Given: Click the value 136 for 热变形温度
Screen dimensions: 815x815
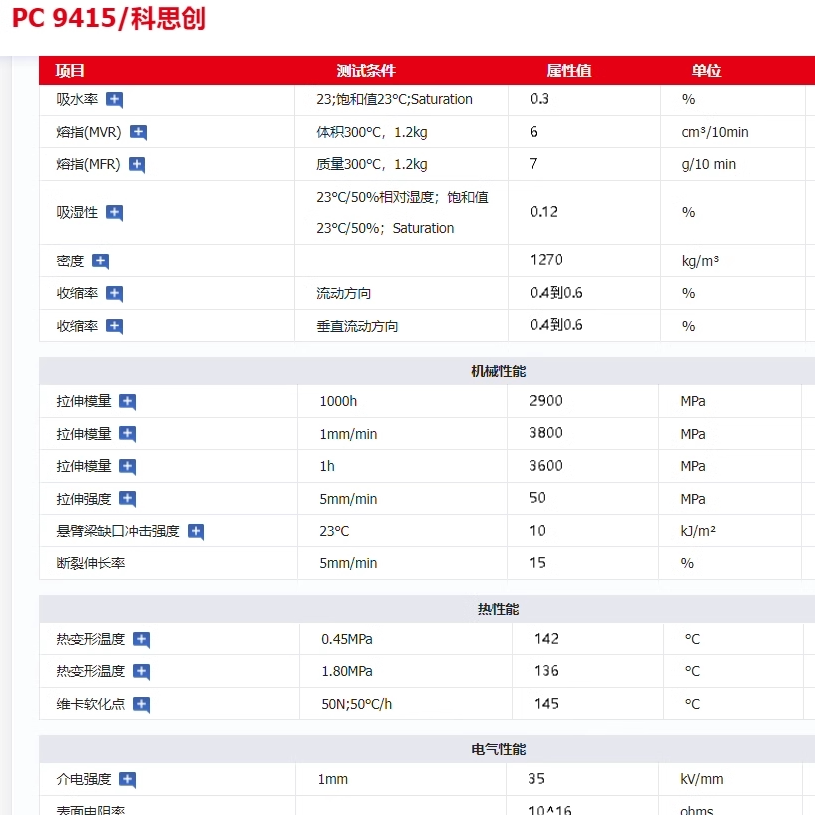Looking at the screenshot, I should click(x=546, y=671).
